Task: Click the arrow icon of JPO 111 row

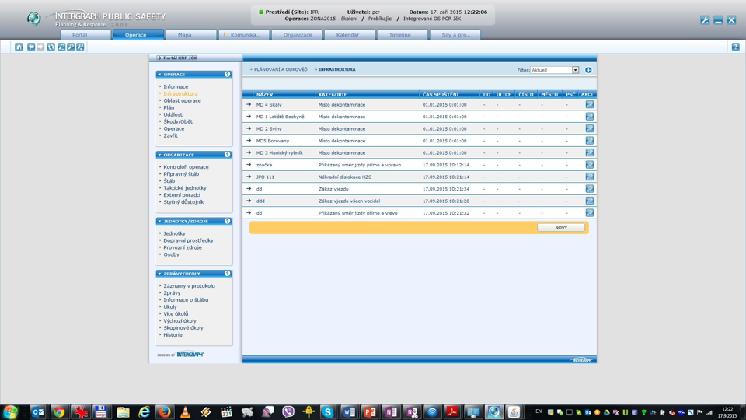Action: click(248, 177)
